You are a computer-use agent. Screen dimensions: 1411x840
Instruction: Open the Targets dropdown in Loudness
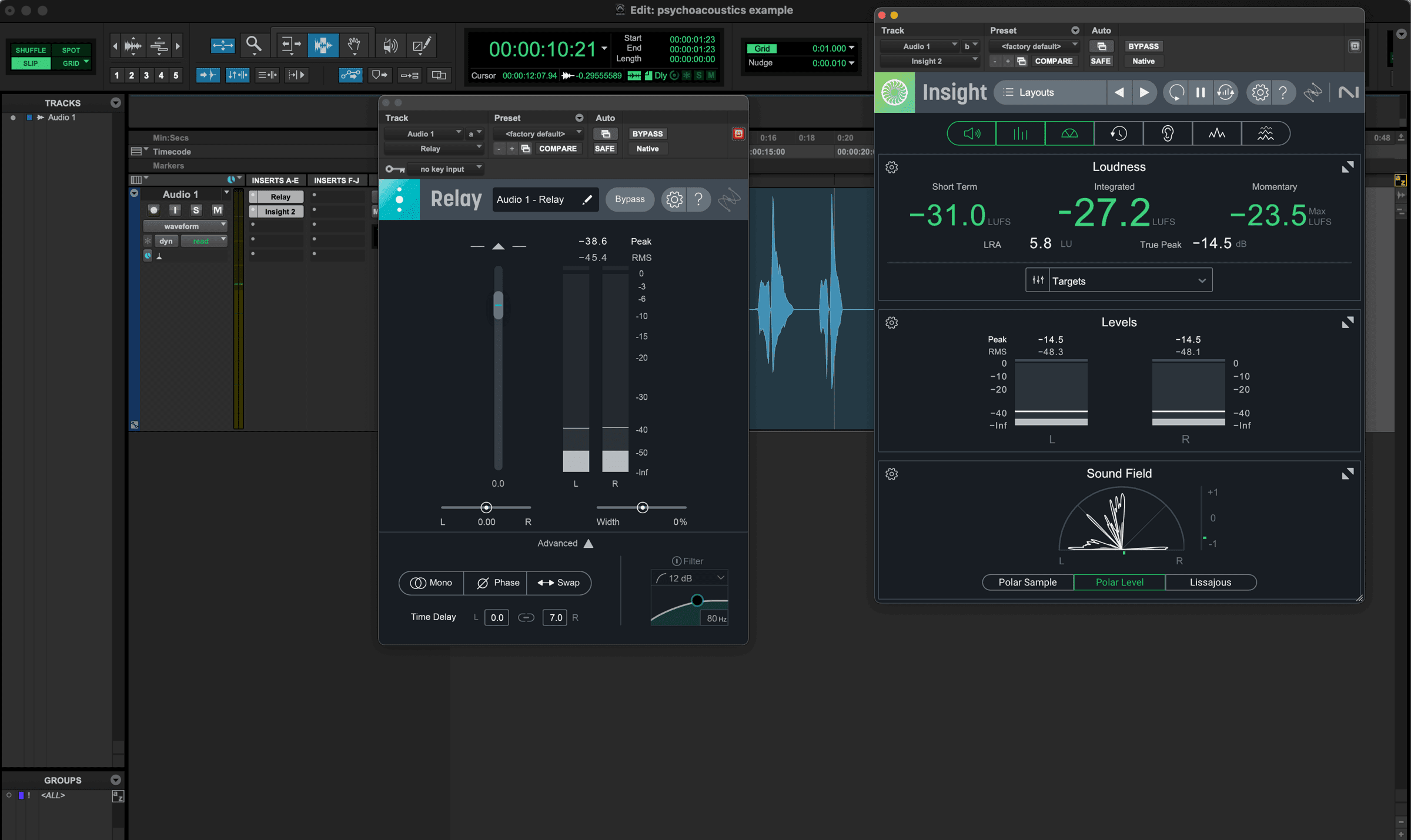1119,281
